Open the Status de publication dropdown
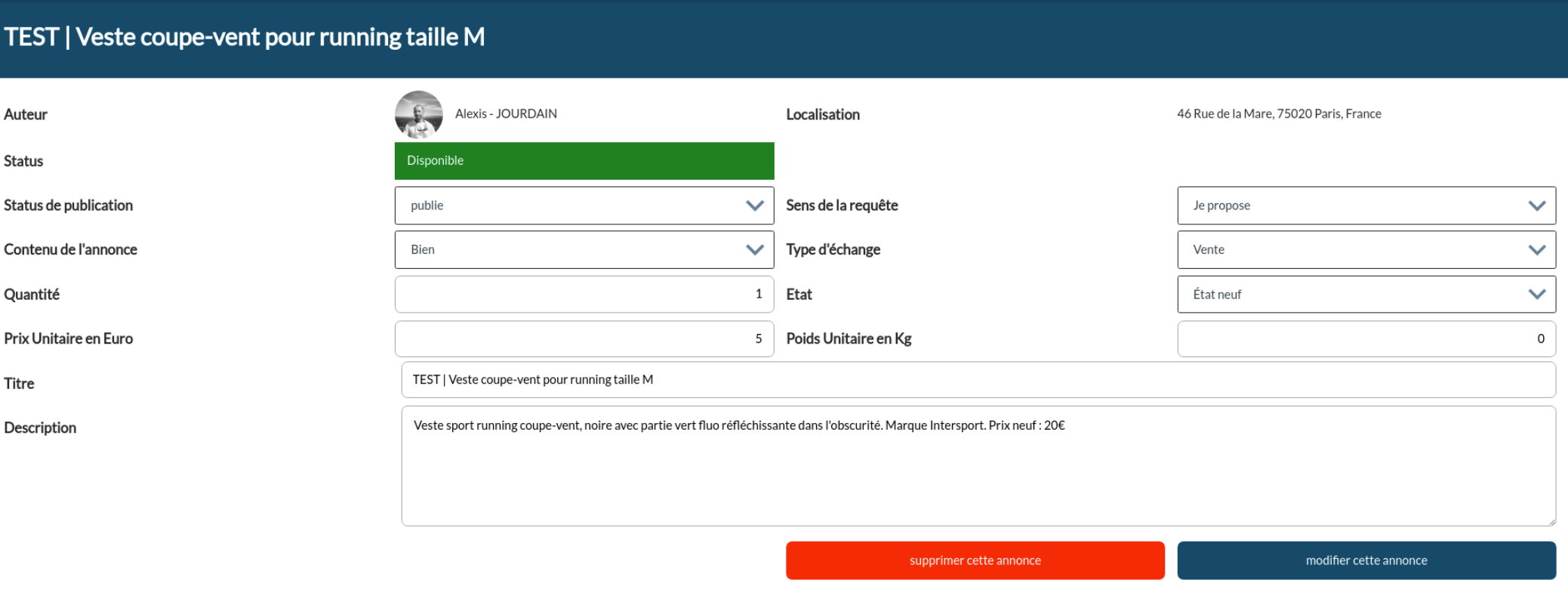Image resolution: width=1568 pixels, height=599 pixels. pos(584,205)
